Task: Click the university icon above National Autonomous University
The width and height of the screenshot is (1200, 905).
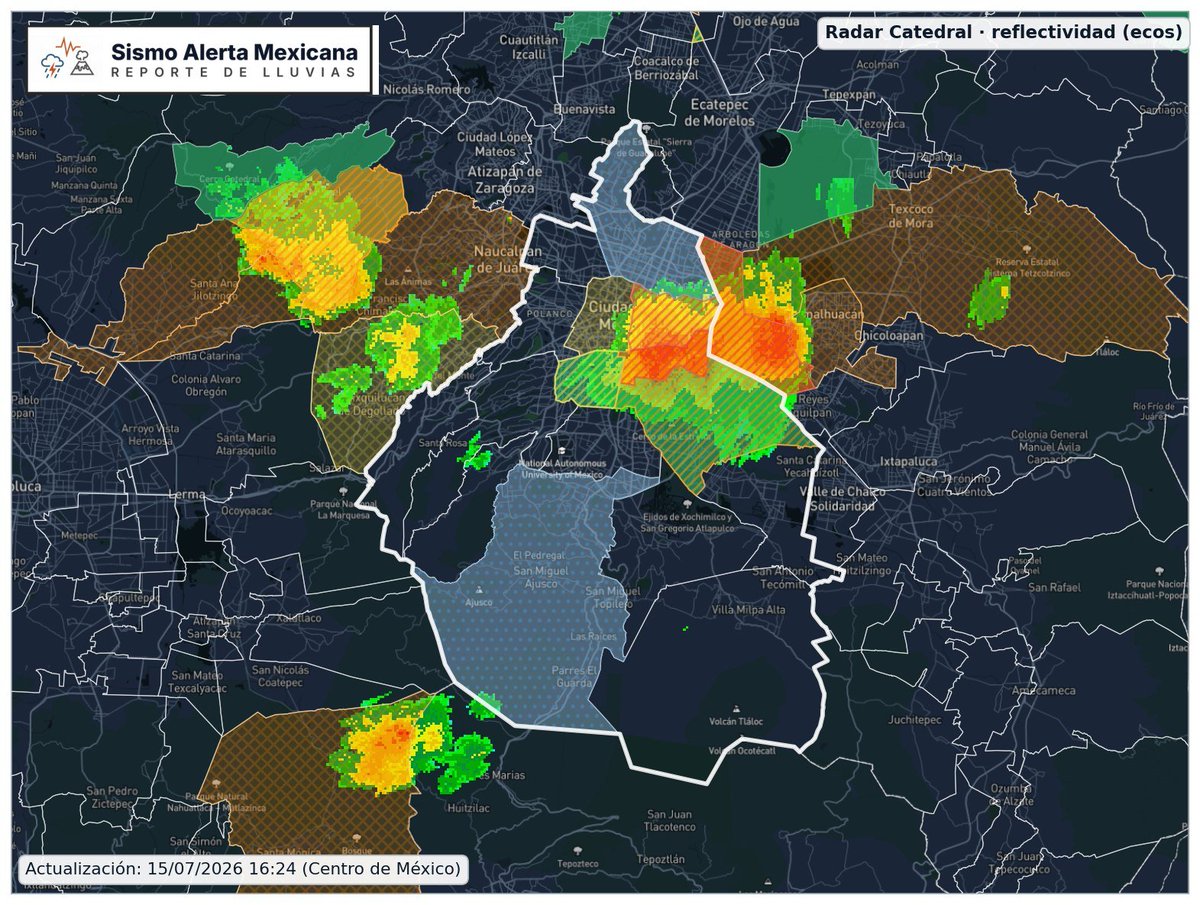Action: click(561, 451)
